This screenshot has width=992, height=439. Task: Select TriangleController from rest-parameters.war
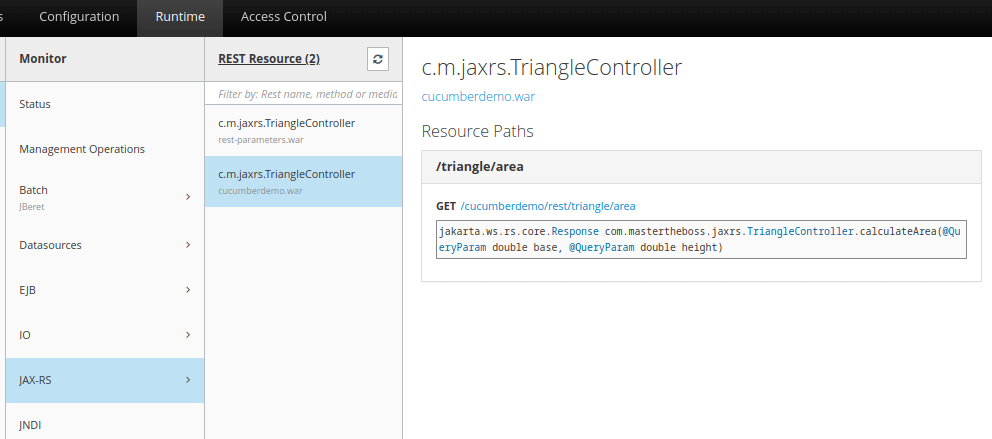[x=304, y=130]
